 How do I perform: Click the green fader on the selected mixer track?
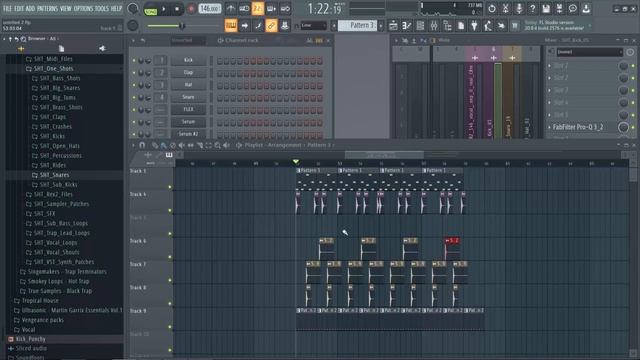point(498,100)
